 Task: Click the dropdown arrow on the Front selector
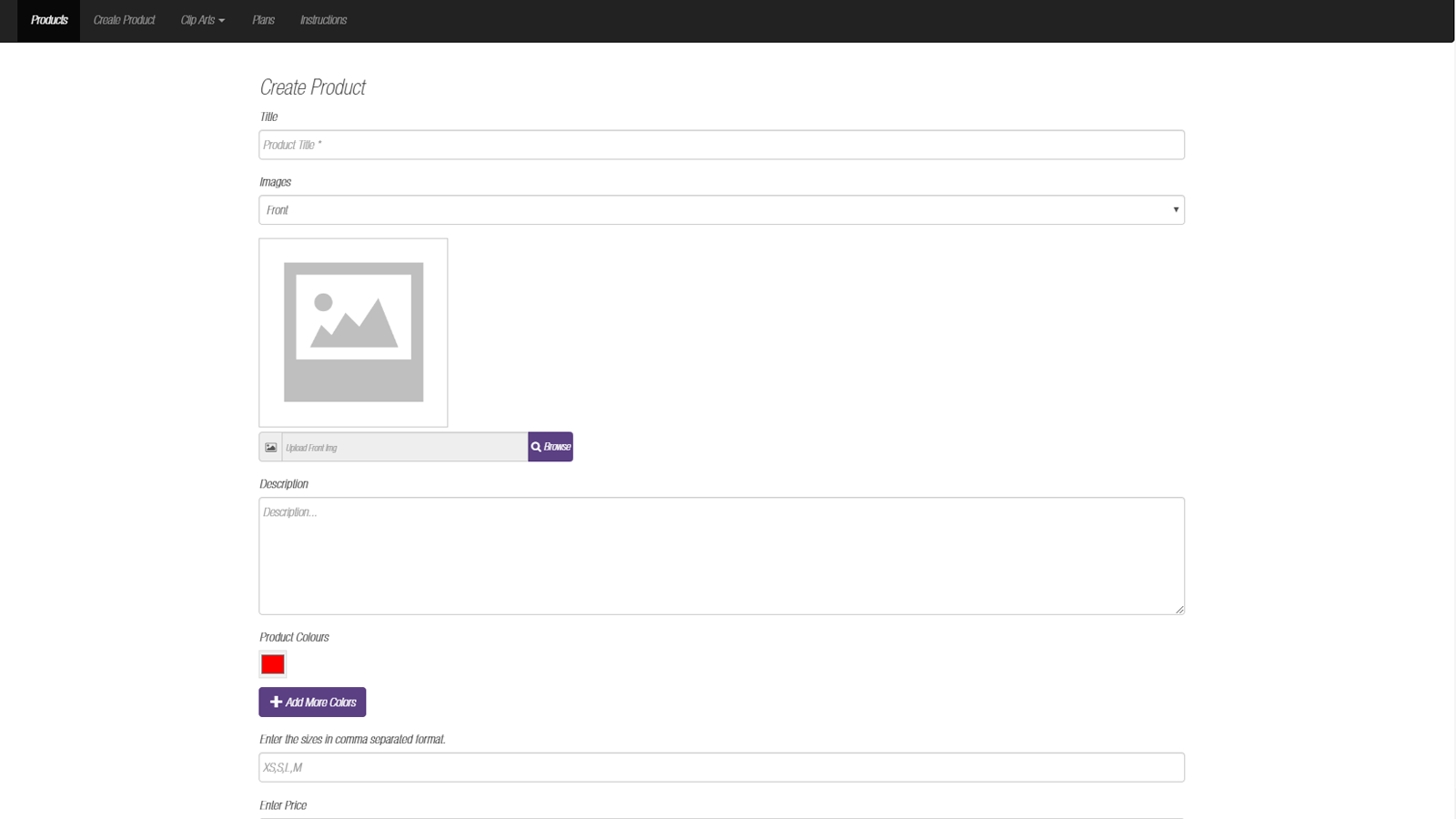pos(1174,209)
